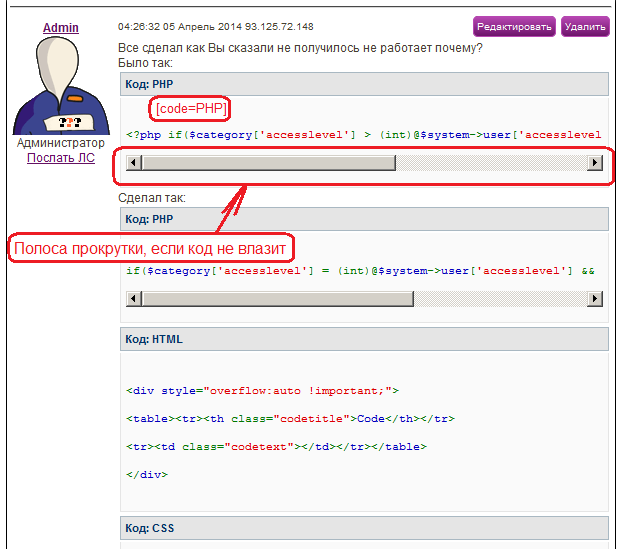The height and width of the screenshot is (549, 627).
Task: Click the Послать ЛС link
Action: (61, 158)
